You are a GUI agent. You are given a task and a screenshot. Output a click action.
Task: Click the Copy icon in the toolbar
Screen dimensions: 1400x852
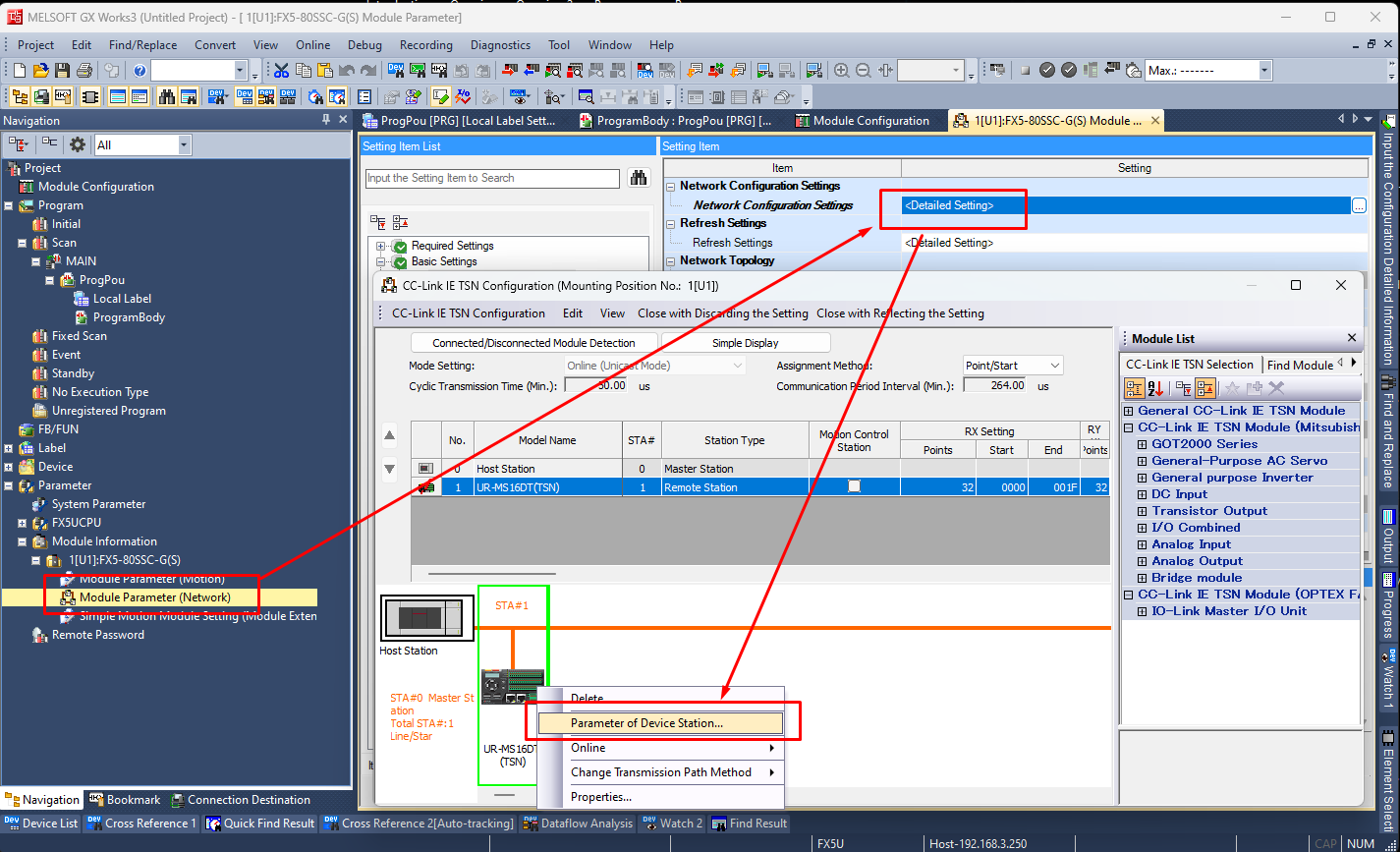pos(303,71)
